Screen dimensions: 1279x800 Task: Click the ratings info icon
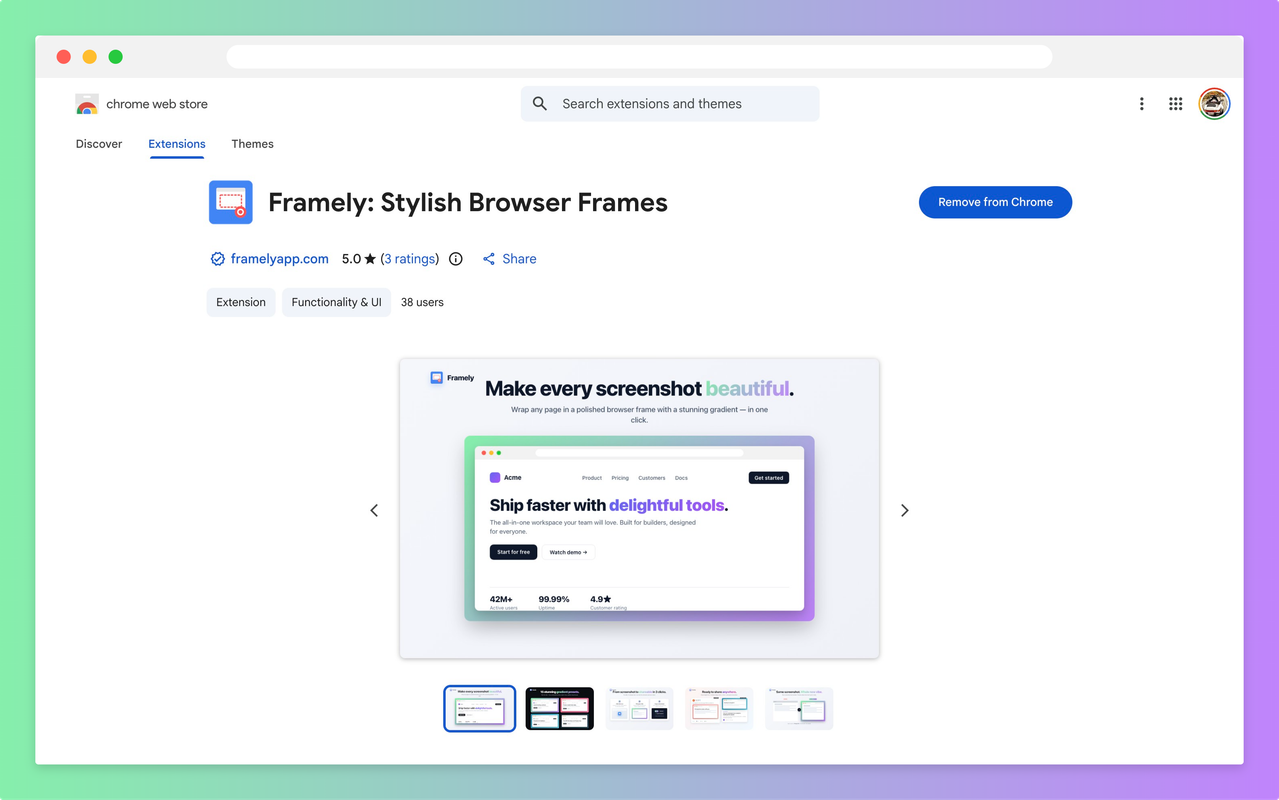tap(456, 259)
